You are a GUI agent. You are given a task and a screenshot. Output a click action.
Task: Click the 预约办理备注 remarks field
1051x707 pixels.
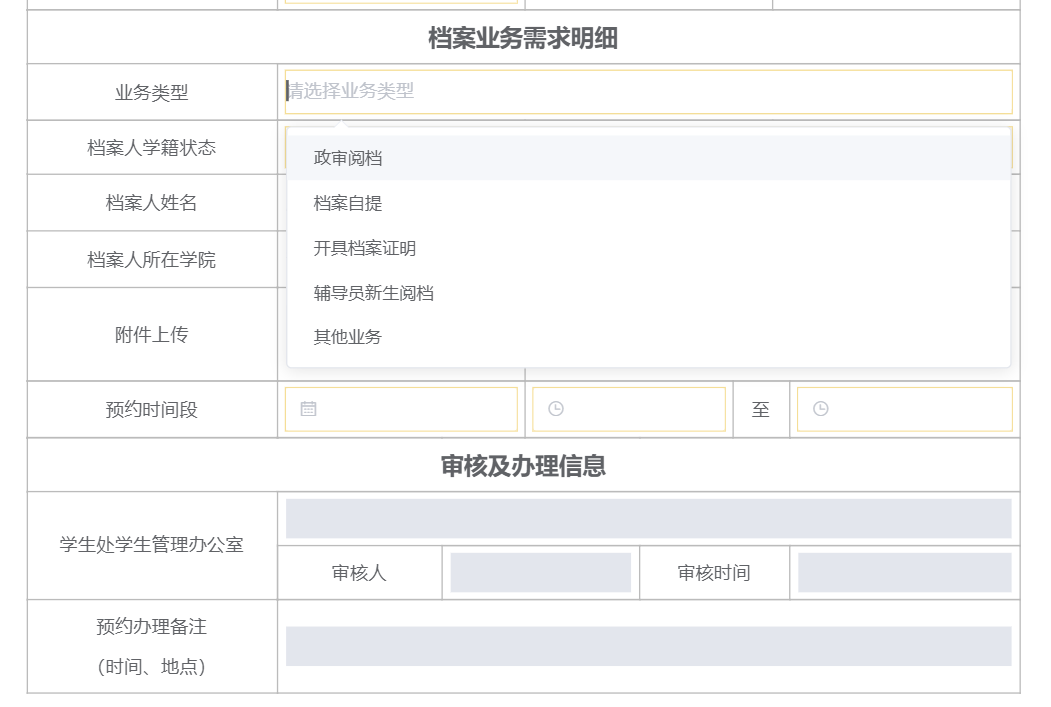[648, 646]
